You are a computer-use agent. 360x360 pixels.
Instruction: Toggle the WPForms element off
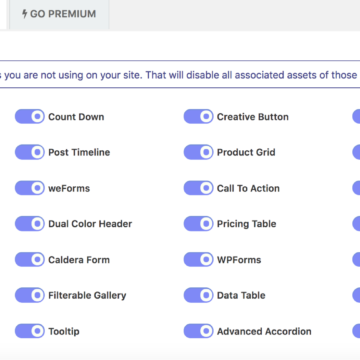click(x=198, y=260)
